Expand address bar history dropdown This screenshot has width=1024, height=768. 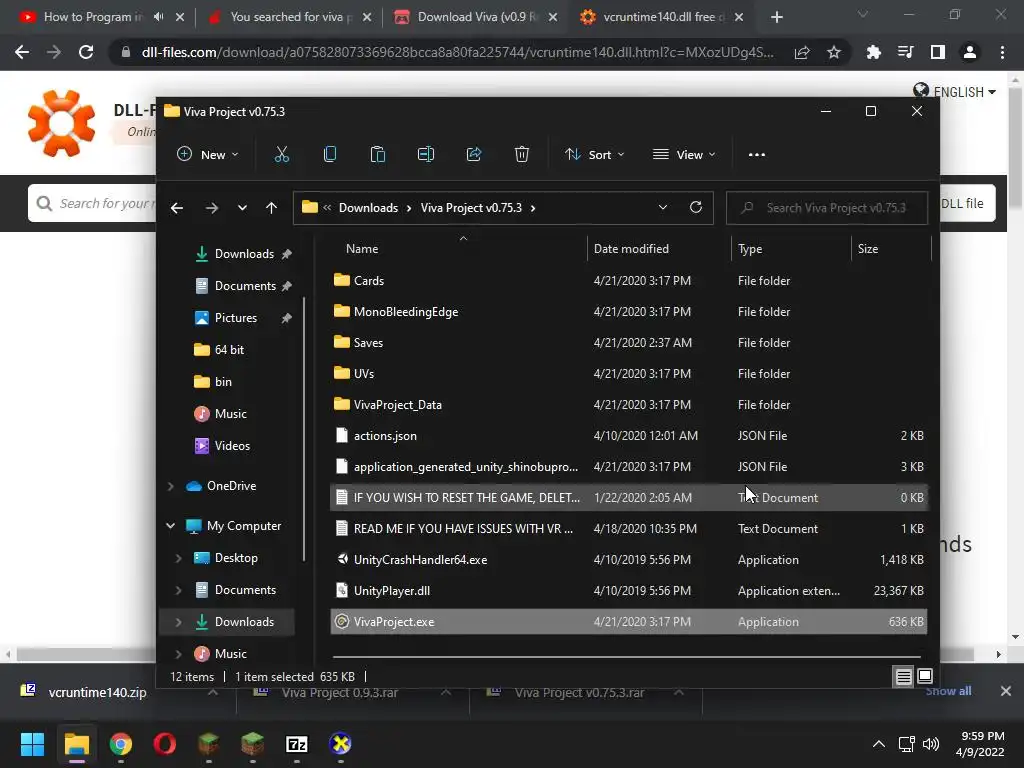coord(663,207)
